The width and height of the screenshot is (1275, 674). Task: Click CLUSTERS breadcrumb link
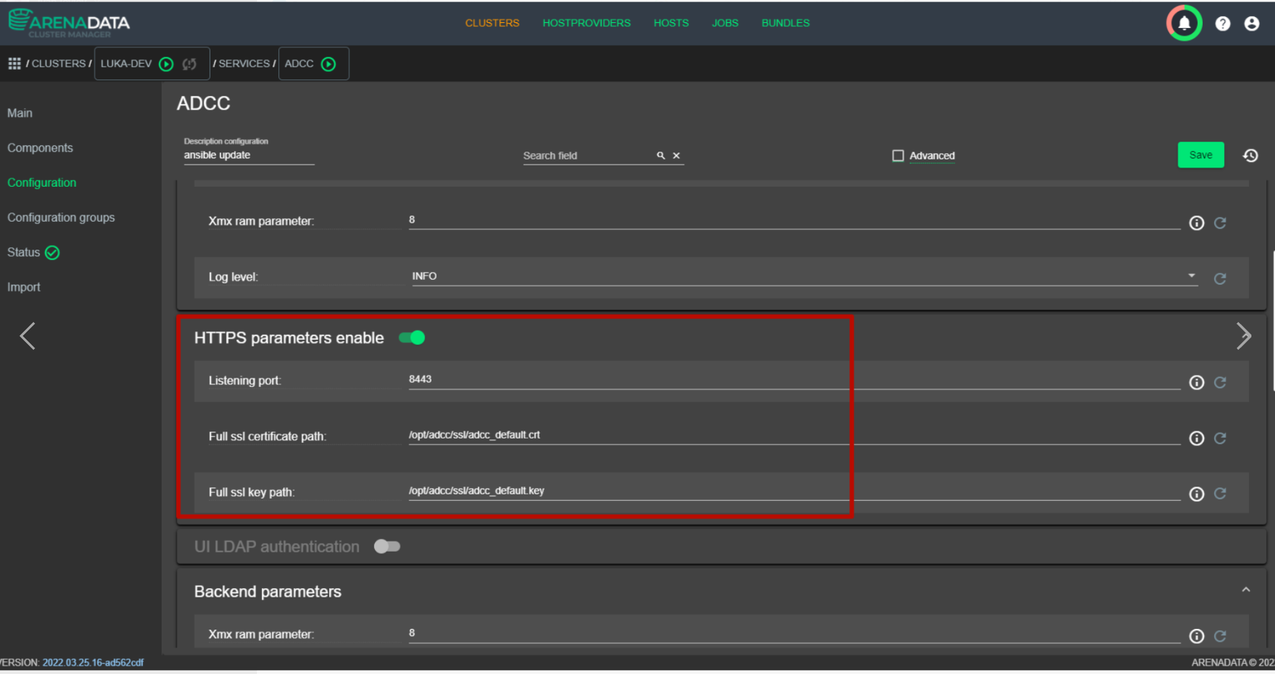58,64
